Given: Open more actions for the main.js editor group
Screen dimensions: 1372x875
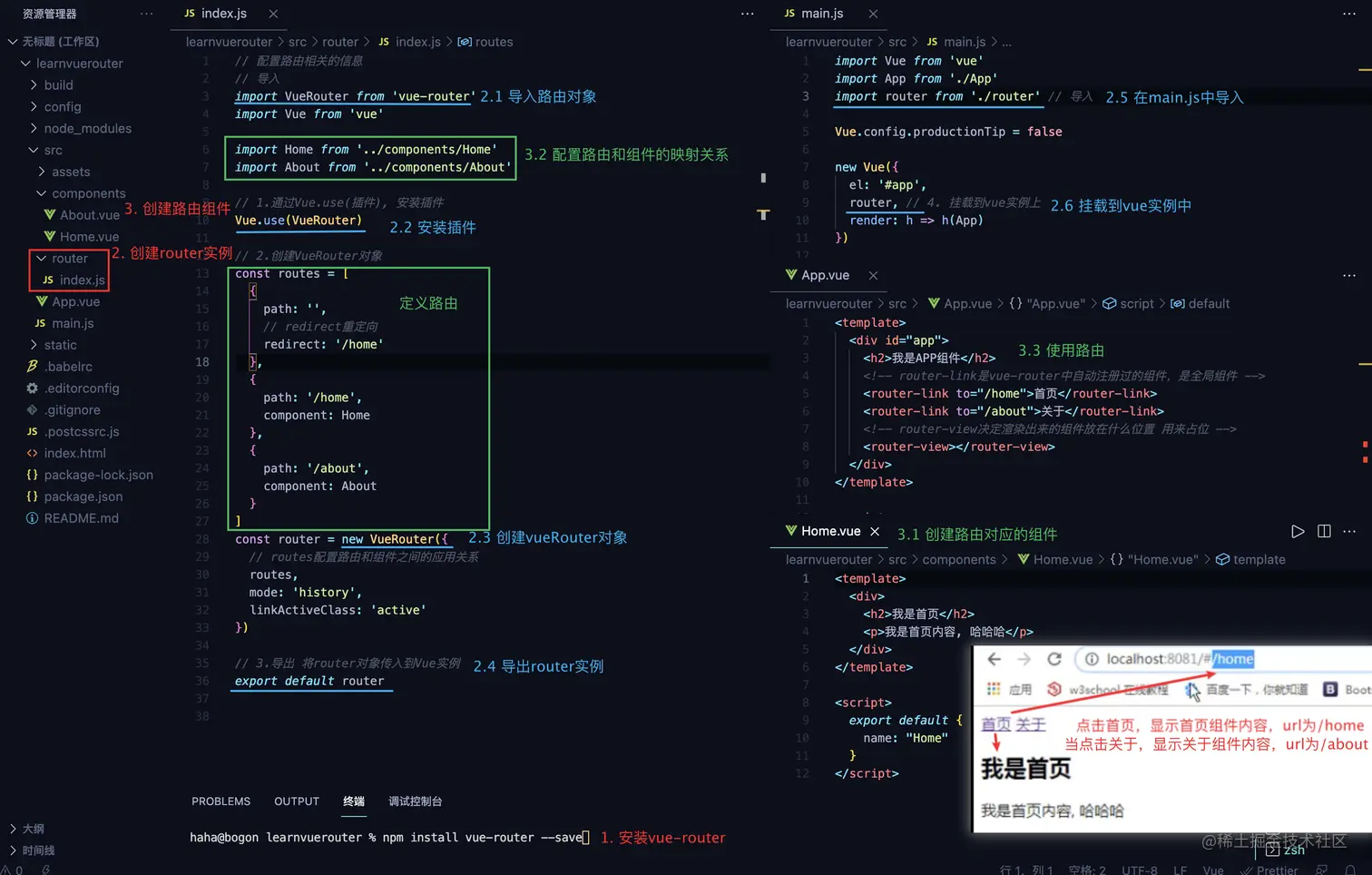Looking at the screenshot, I should coord(1349,14).
